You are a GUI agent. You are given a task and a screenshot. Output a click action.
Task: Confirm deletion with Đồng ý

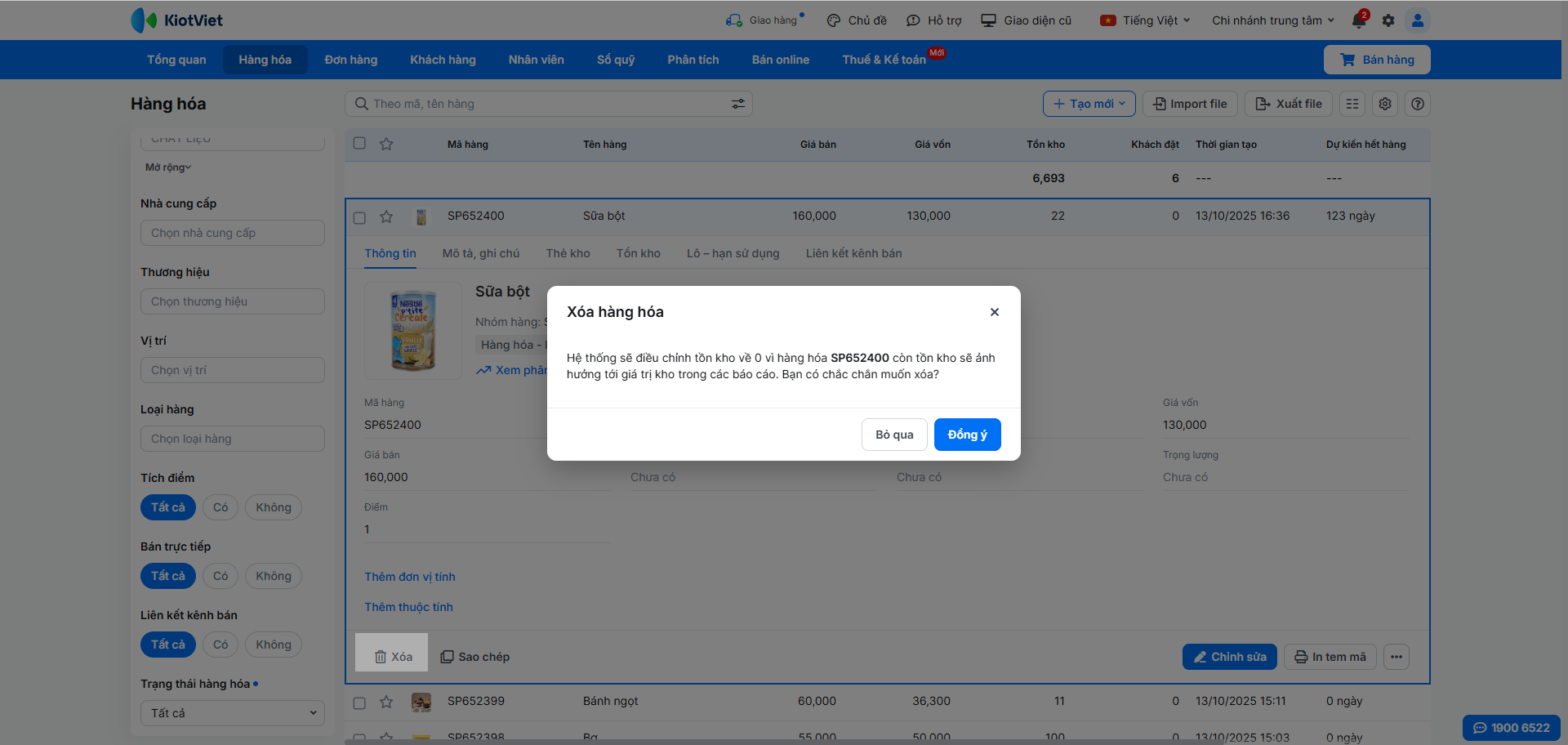coord(968,435)
